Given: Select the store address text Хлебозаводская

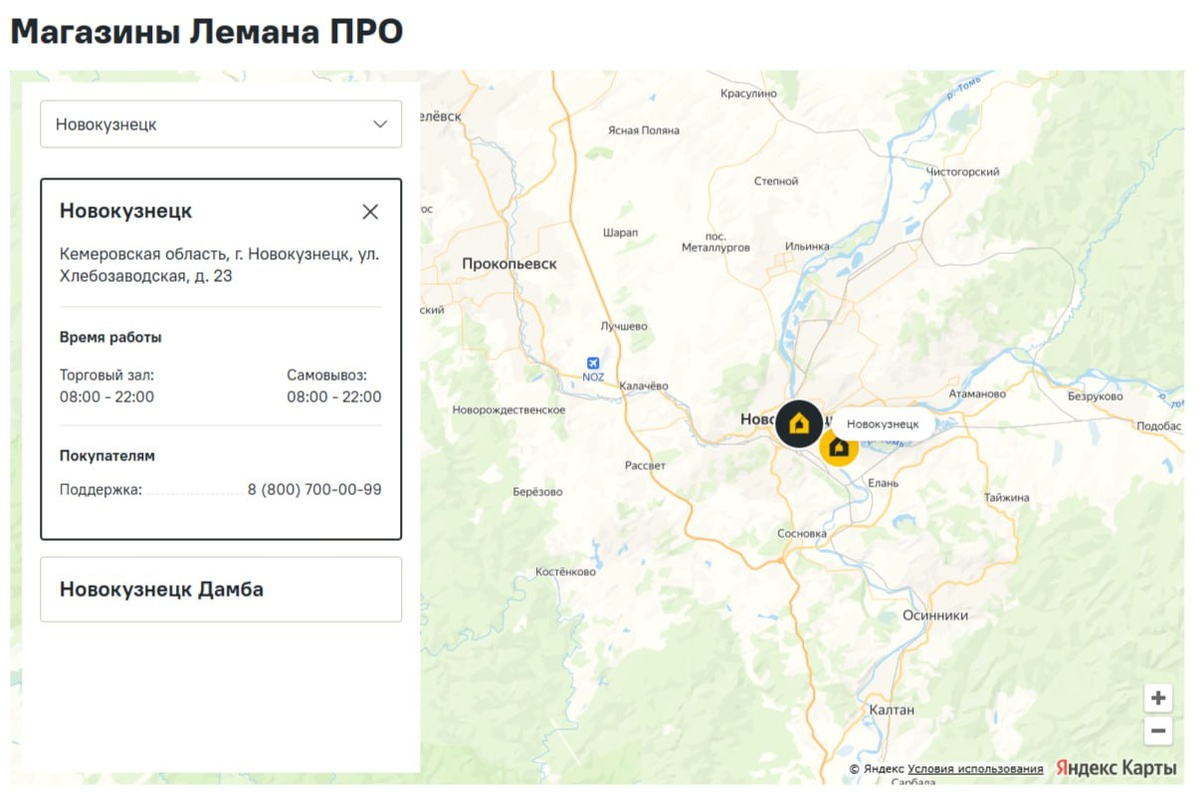Looking at the screenshot, I should (x=112, y=276).
